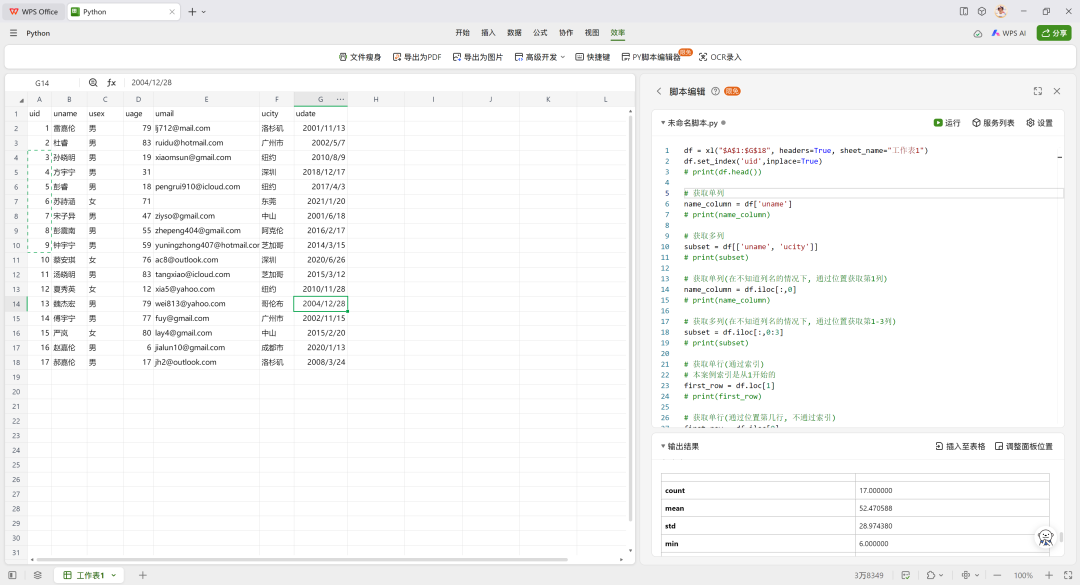Click the OCR录入 tool
Viewport: 1080px width, 585px height.
click(x=719, y=57)
